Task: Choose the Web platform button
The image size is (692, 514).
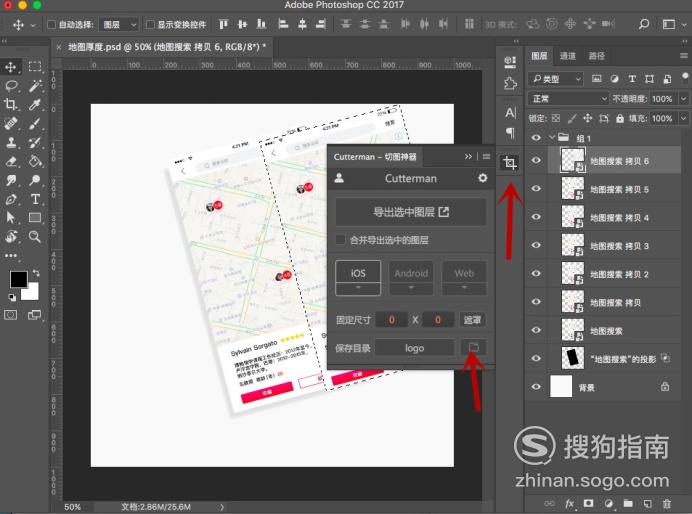Action: [464, 273]
